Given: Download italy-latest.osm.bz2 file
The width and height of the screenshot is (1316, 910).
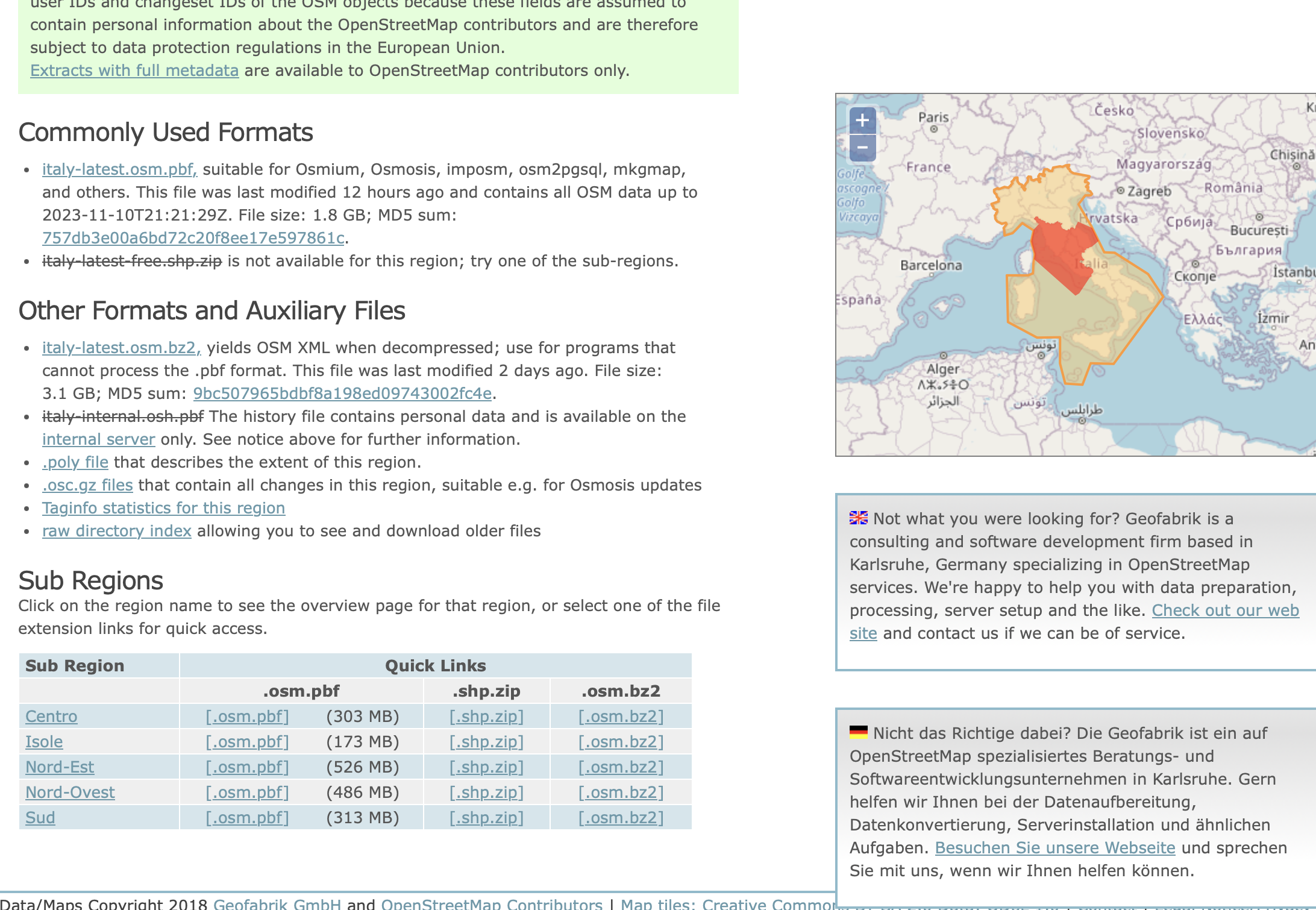Looking at the screenshot, I should click(121, 348).
